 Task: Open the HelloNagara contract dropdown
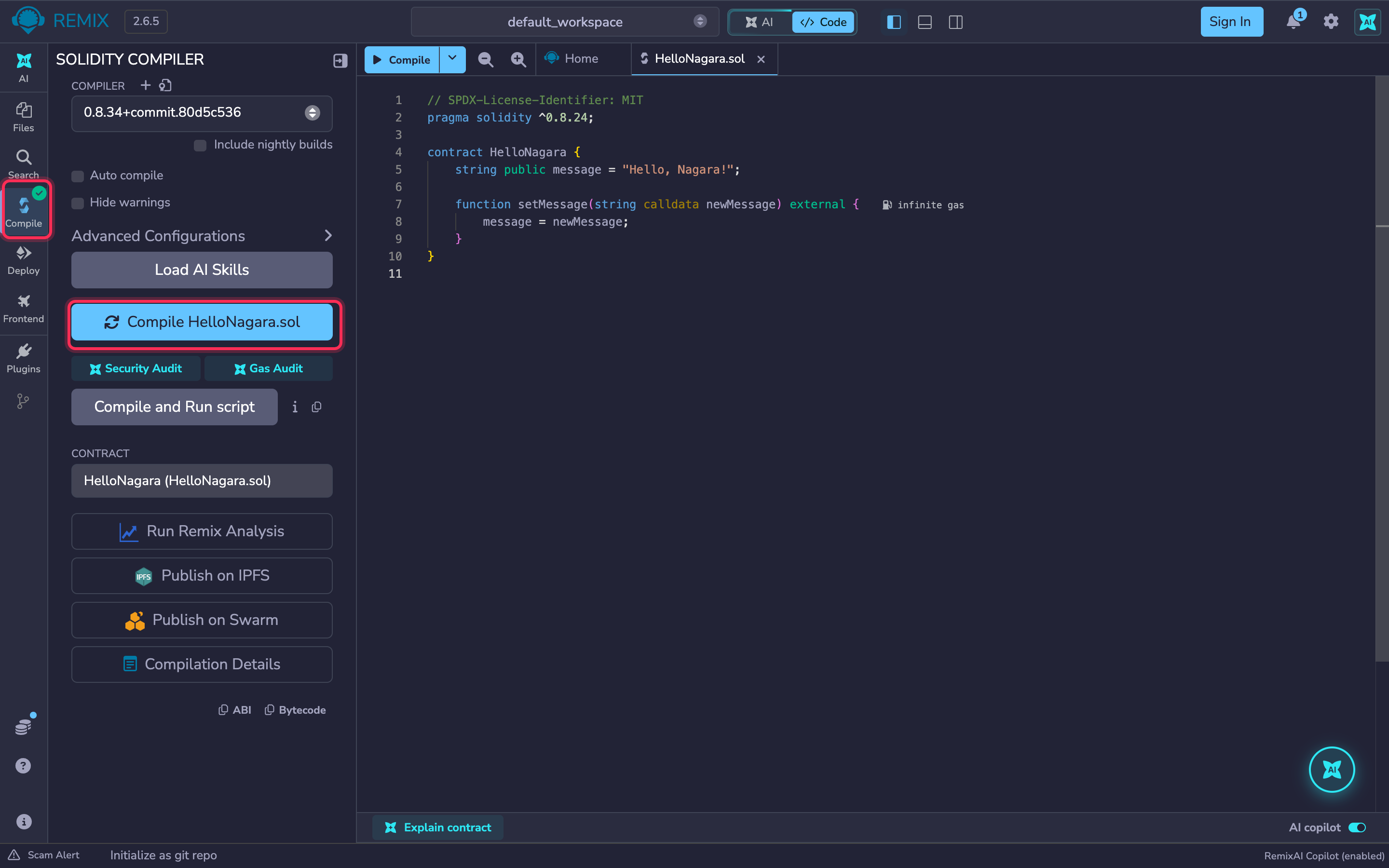click(x=202, y=480)
